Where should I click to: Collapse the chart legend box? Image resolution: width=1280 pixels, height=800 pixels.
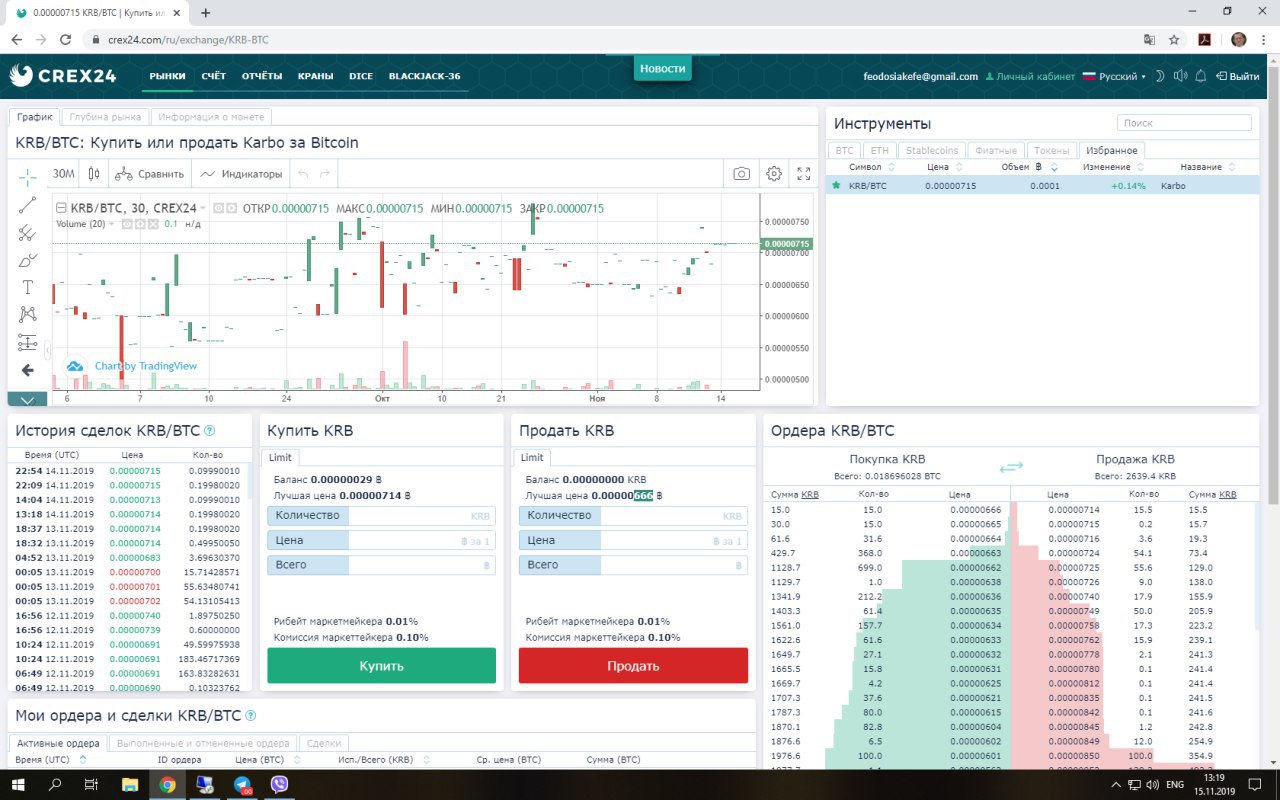tap(60, 208)
